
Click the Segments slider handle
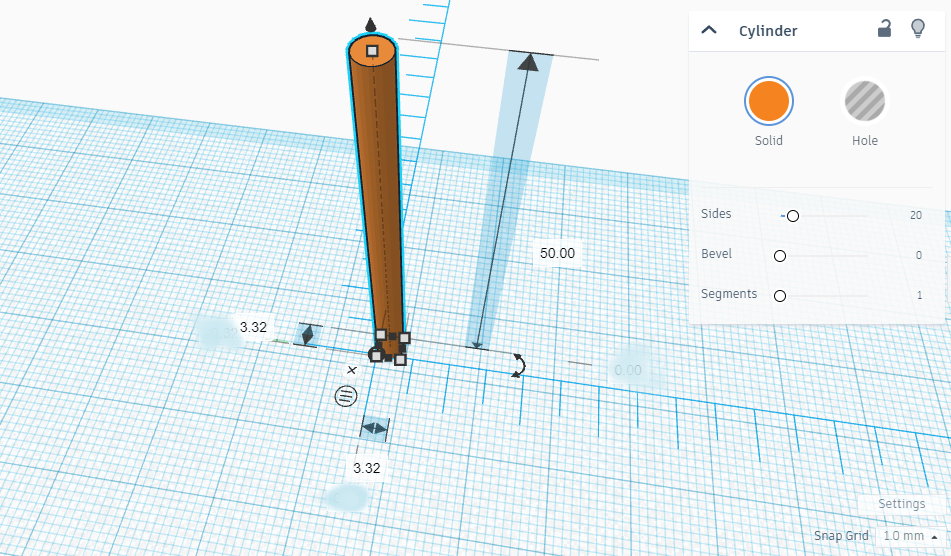click(x=780, y=296)
